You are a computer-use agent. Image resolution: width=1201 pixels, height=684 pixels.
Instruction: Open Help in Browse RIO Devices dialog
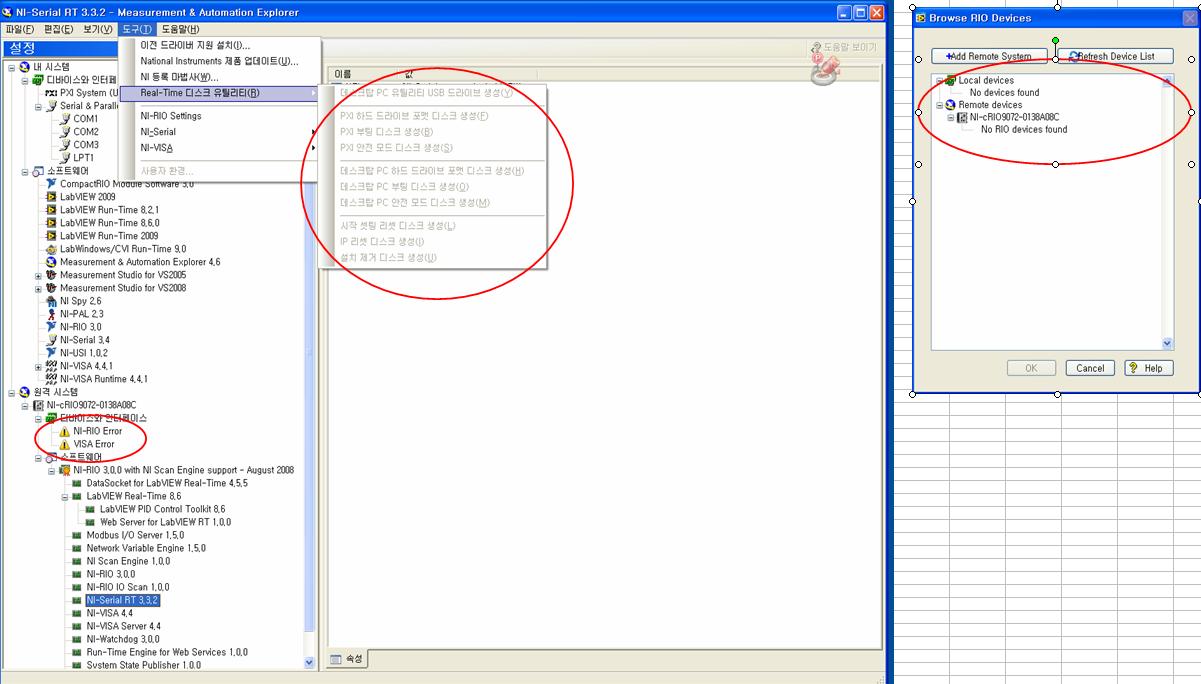click(1149, 368)
